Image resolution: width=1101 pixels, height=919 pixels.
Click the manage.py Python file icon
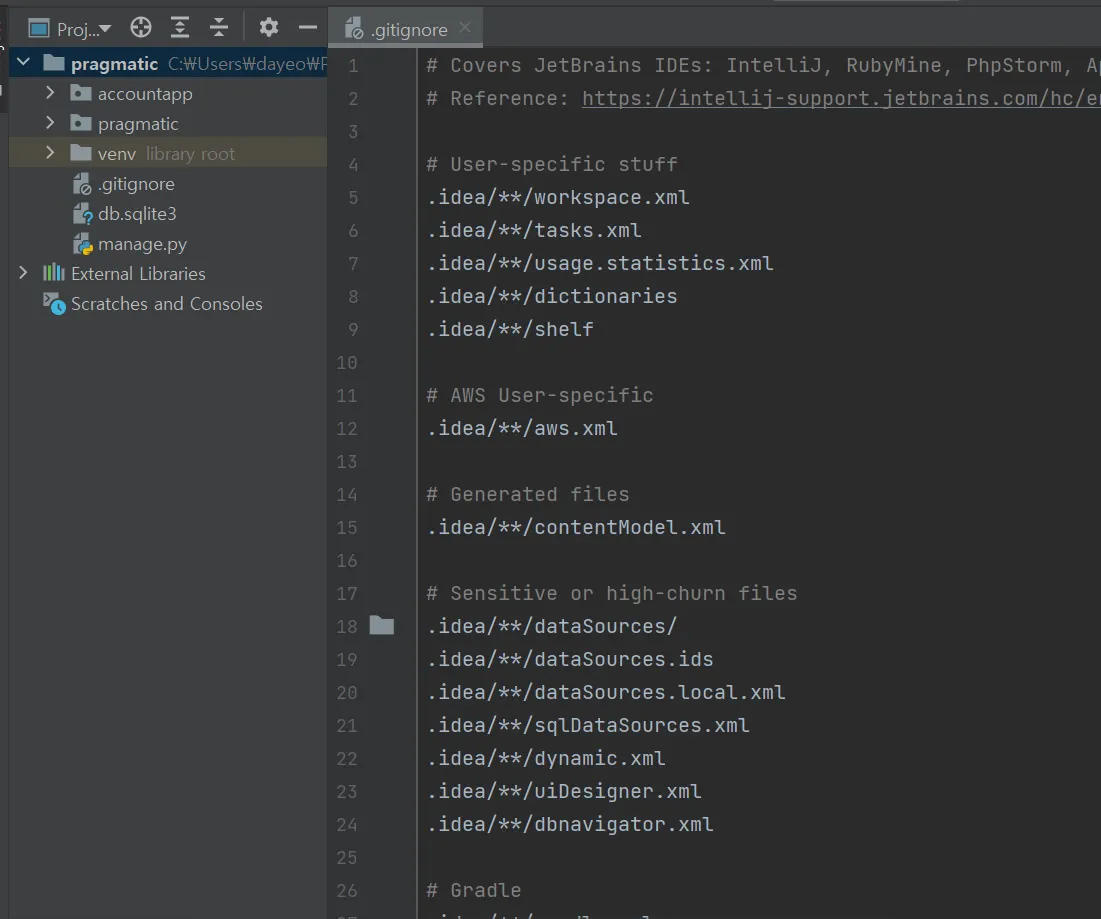coord(82,244)
